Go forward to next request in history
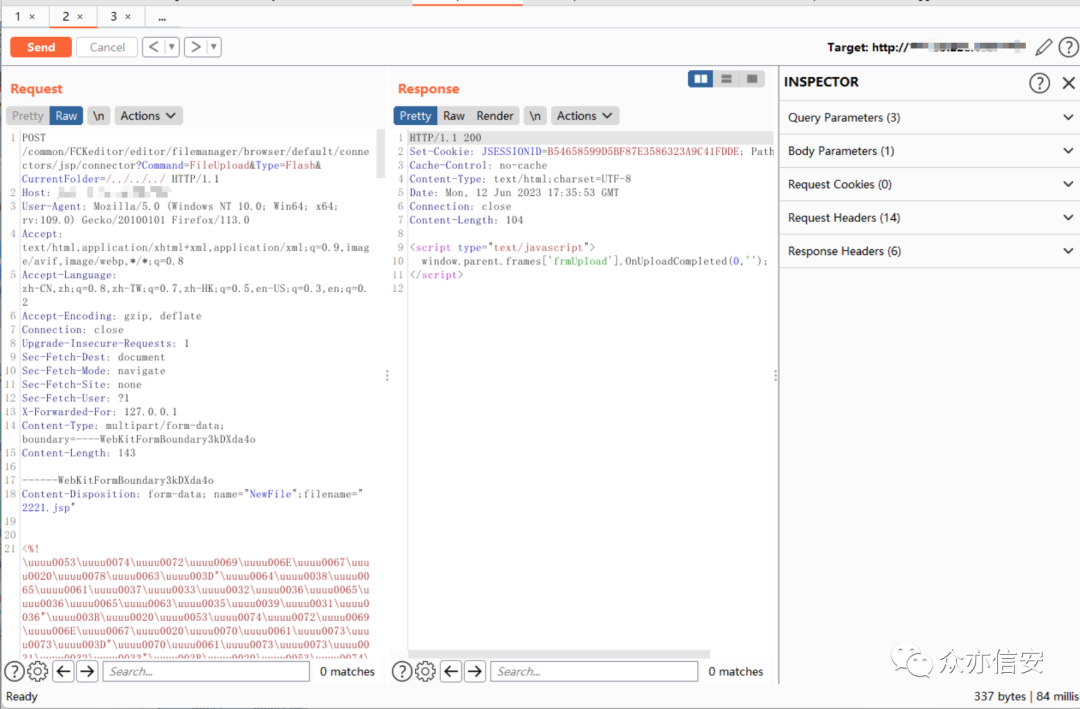 pos(196,47)
